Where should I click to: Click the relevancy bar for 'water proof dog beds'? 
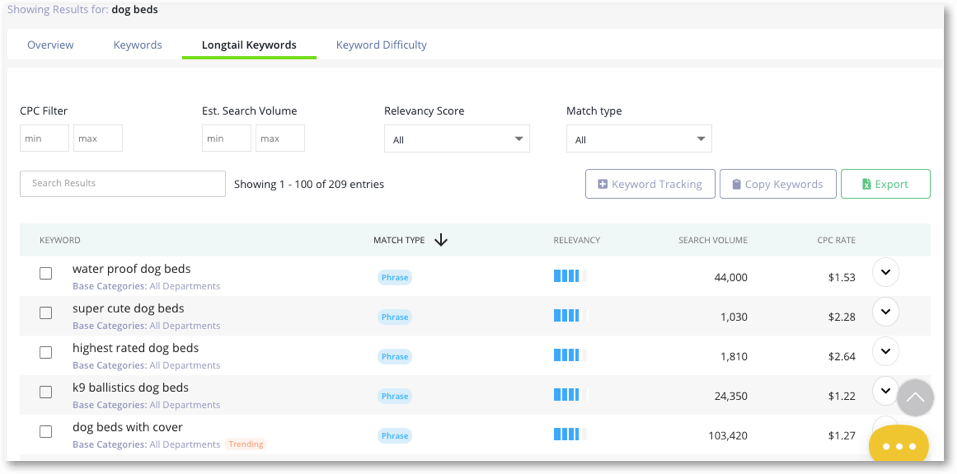570,276
